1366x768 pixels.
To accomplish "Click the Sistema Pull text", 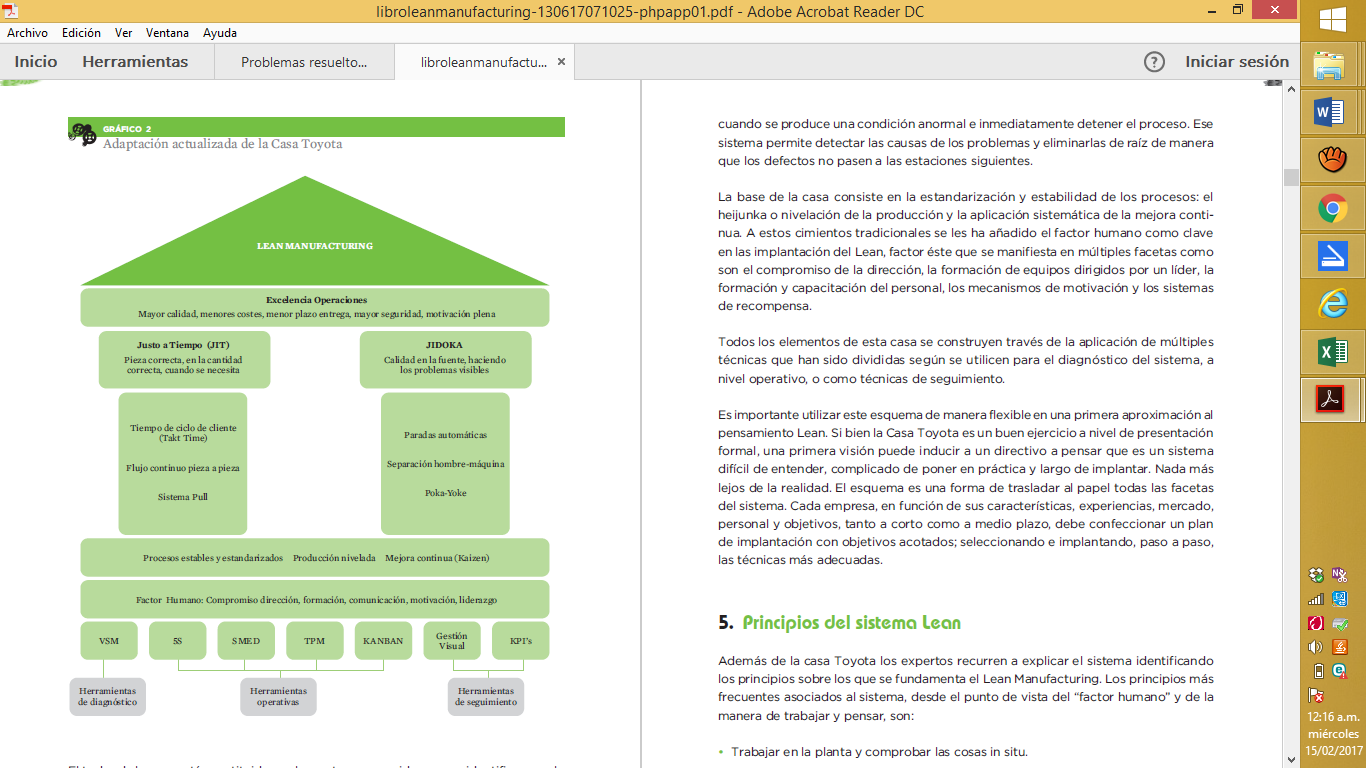I will coord(183,497).
